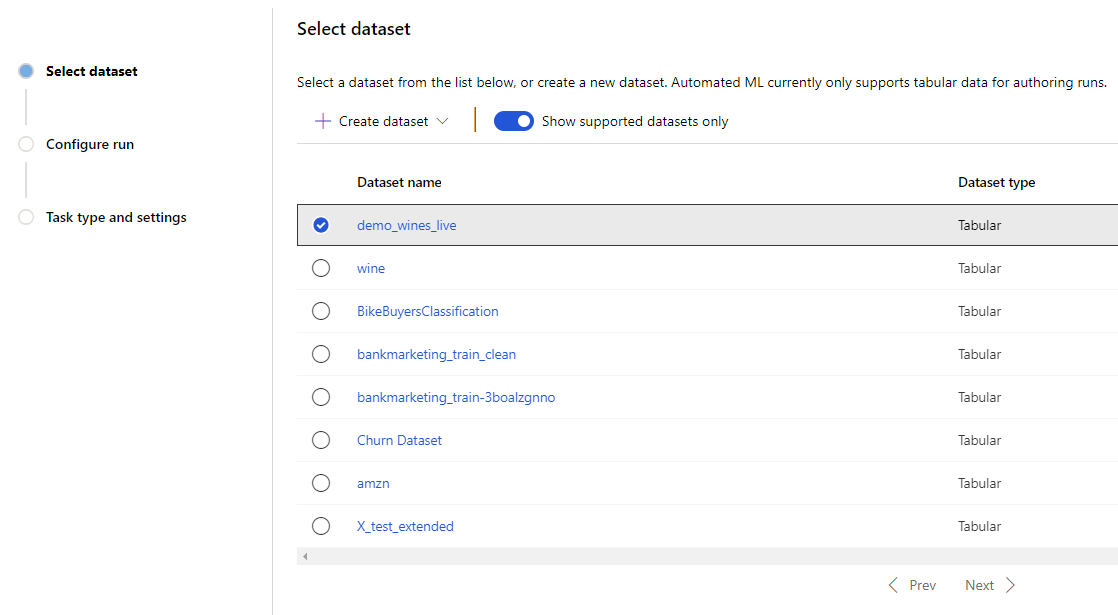Choose Churn Dataset with its radio button

point(321,439)
